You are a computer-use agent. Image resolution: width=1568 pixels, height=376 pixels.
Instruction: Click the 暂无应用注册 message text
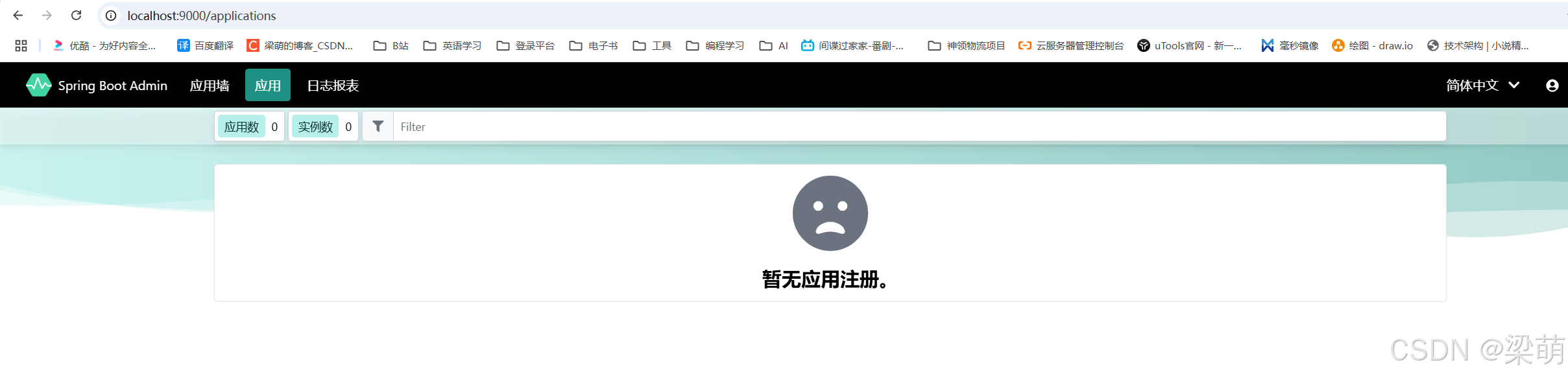[x=825, y=279]
